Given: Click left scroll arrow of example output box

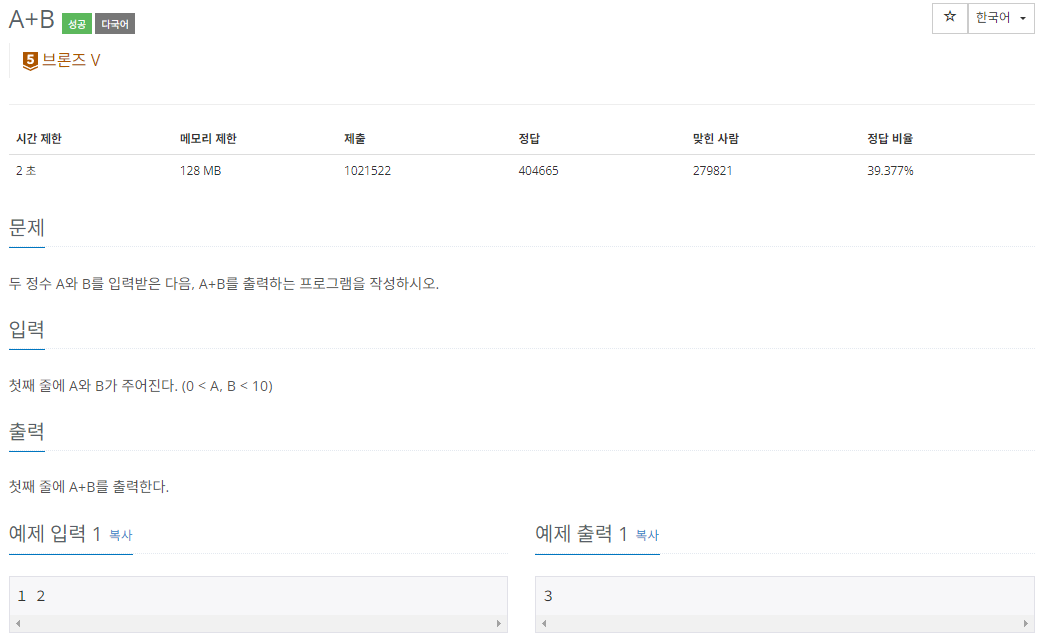Looking at the screenshot, I should (x=544, y=623).
